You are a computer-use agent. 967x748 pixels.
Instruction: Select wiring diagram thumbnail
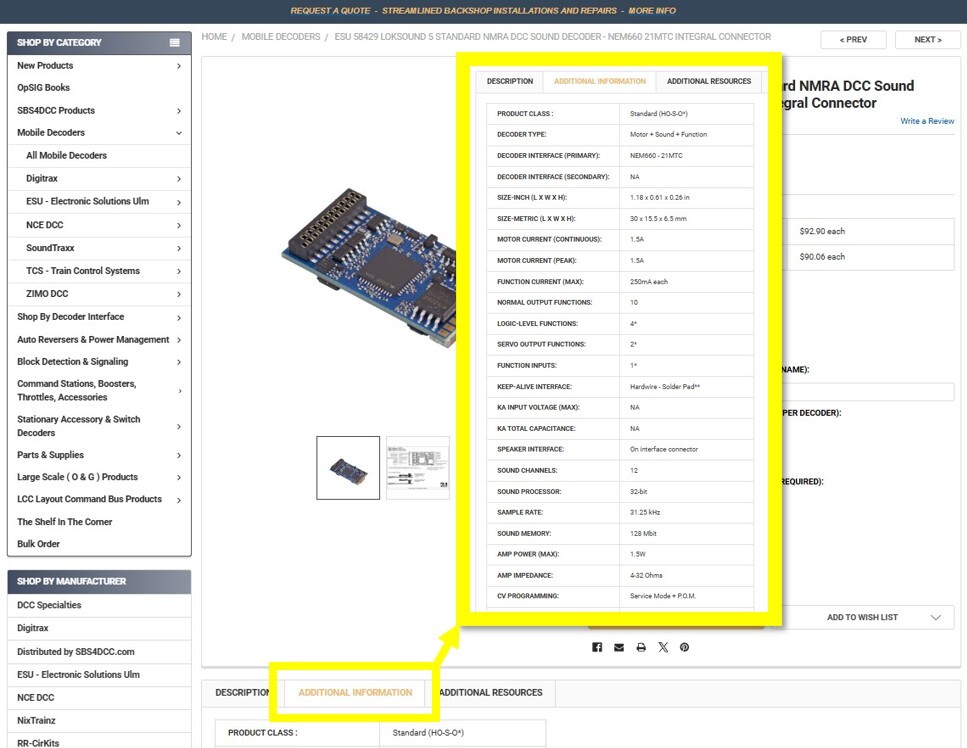pos(418,467)
